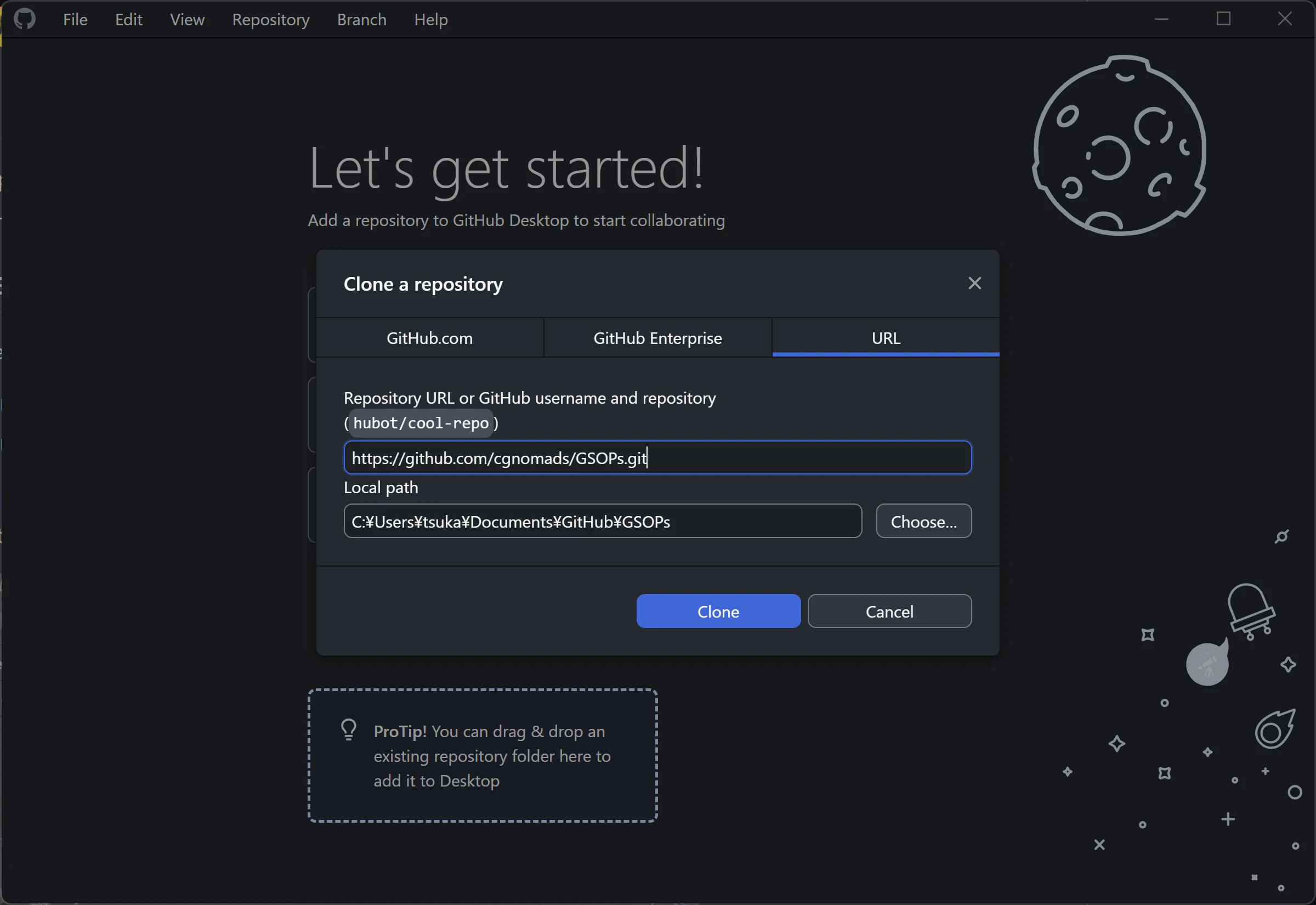Open the Edit menu
This screenshot has width=1316, height=905.
(128, 19)
